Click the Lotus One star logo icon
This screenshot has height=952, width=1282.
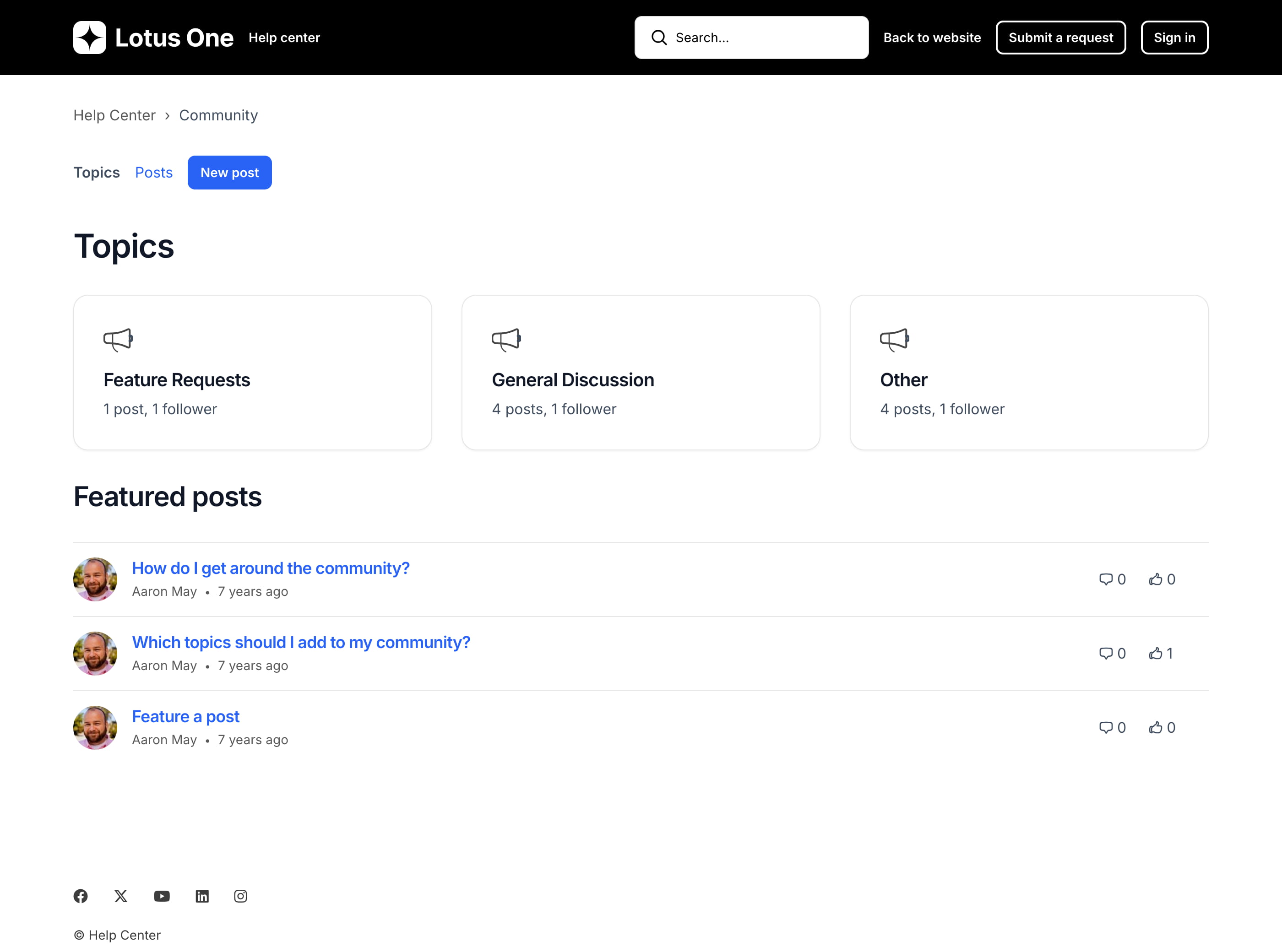(89, 38)
